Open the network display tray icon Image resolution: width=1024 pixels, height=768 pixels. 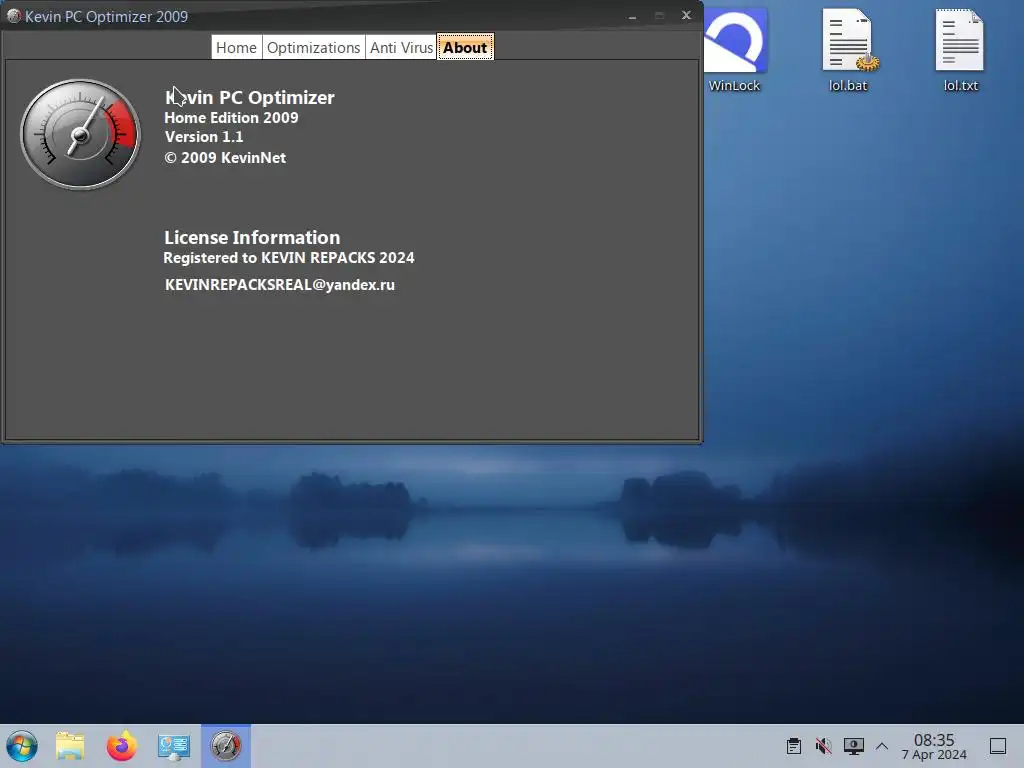click(854, 746)
